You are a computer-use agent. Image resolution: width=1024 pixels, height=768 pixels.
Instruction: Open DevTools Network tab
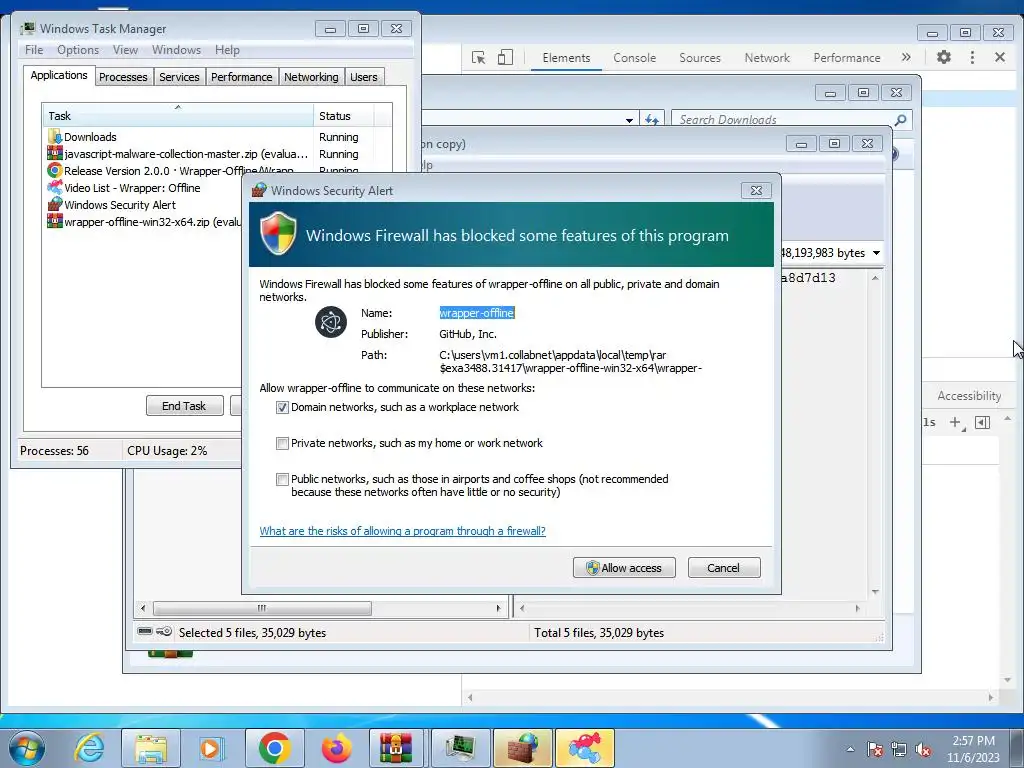(x=767, y=57)
